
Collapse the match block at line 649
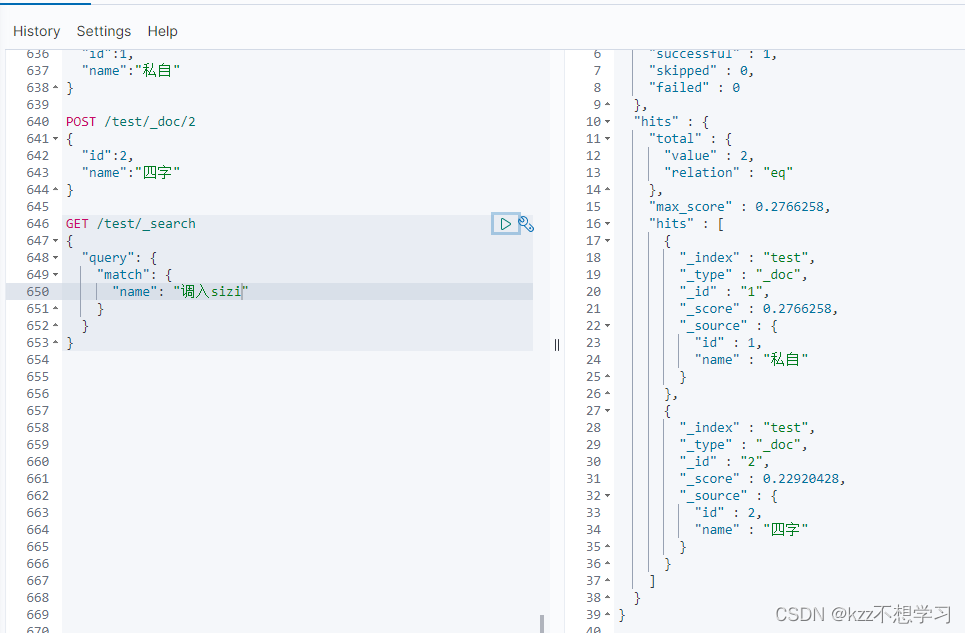pyautogui.click(x=55, y=275)
